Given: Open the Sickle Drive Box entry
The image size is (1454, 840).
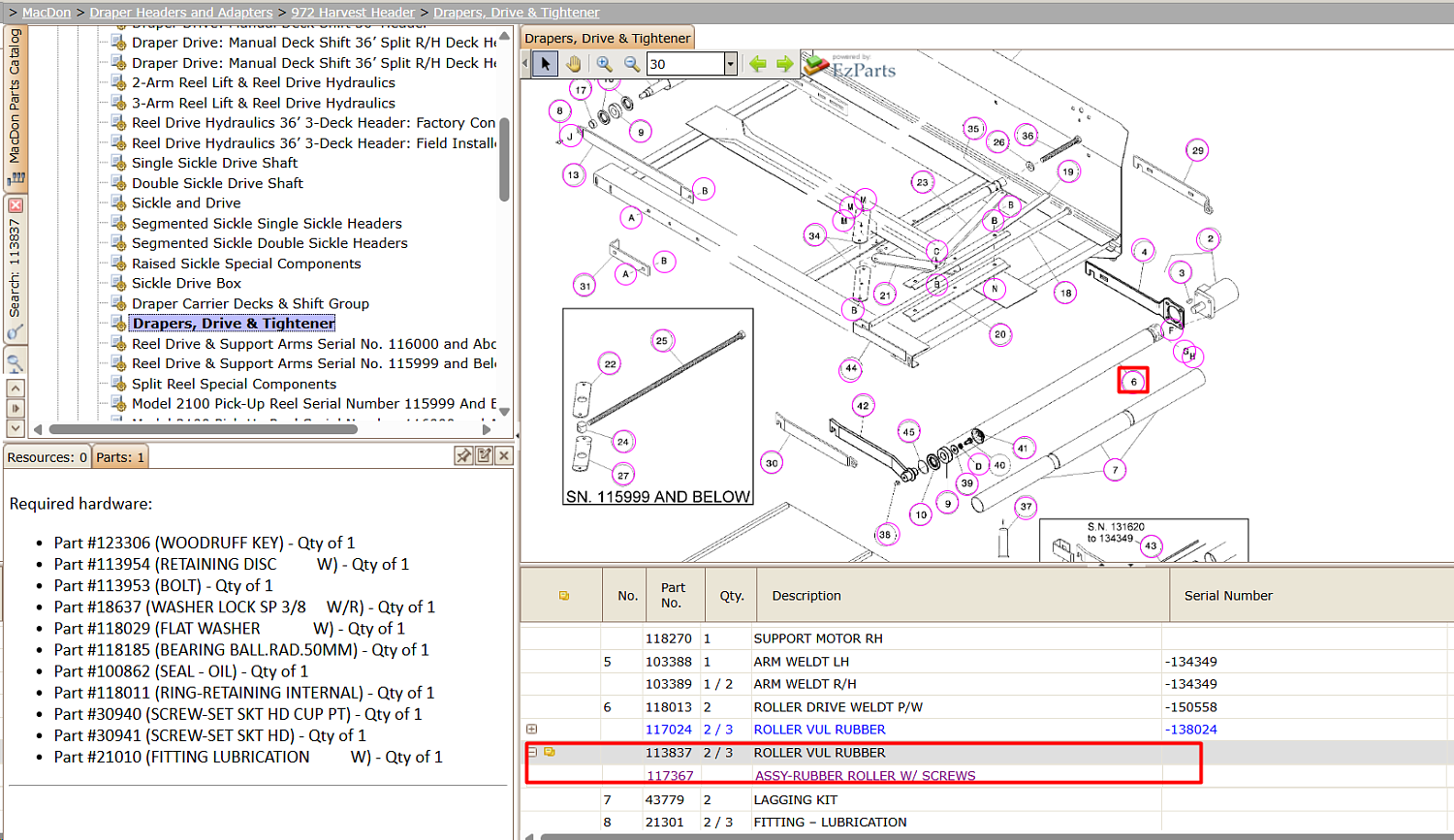Looking at the screenshot, I should tap(186, 283).
